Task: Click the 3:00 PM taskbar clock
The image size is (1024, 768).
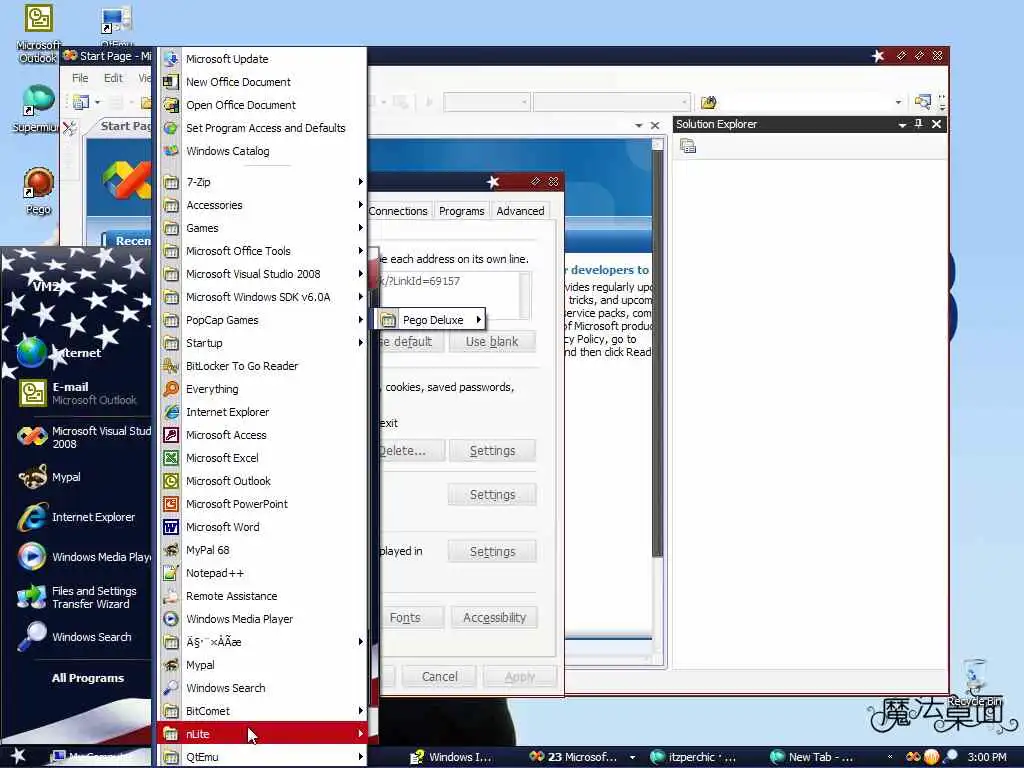Action: tap(987, 757)
